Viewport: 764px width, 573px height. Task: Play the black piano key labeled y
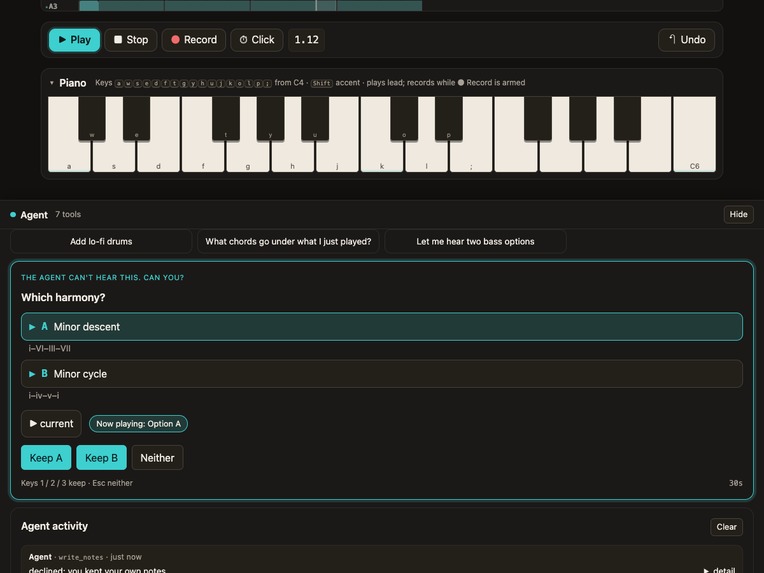tap(270, 118)
